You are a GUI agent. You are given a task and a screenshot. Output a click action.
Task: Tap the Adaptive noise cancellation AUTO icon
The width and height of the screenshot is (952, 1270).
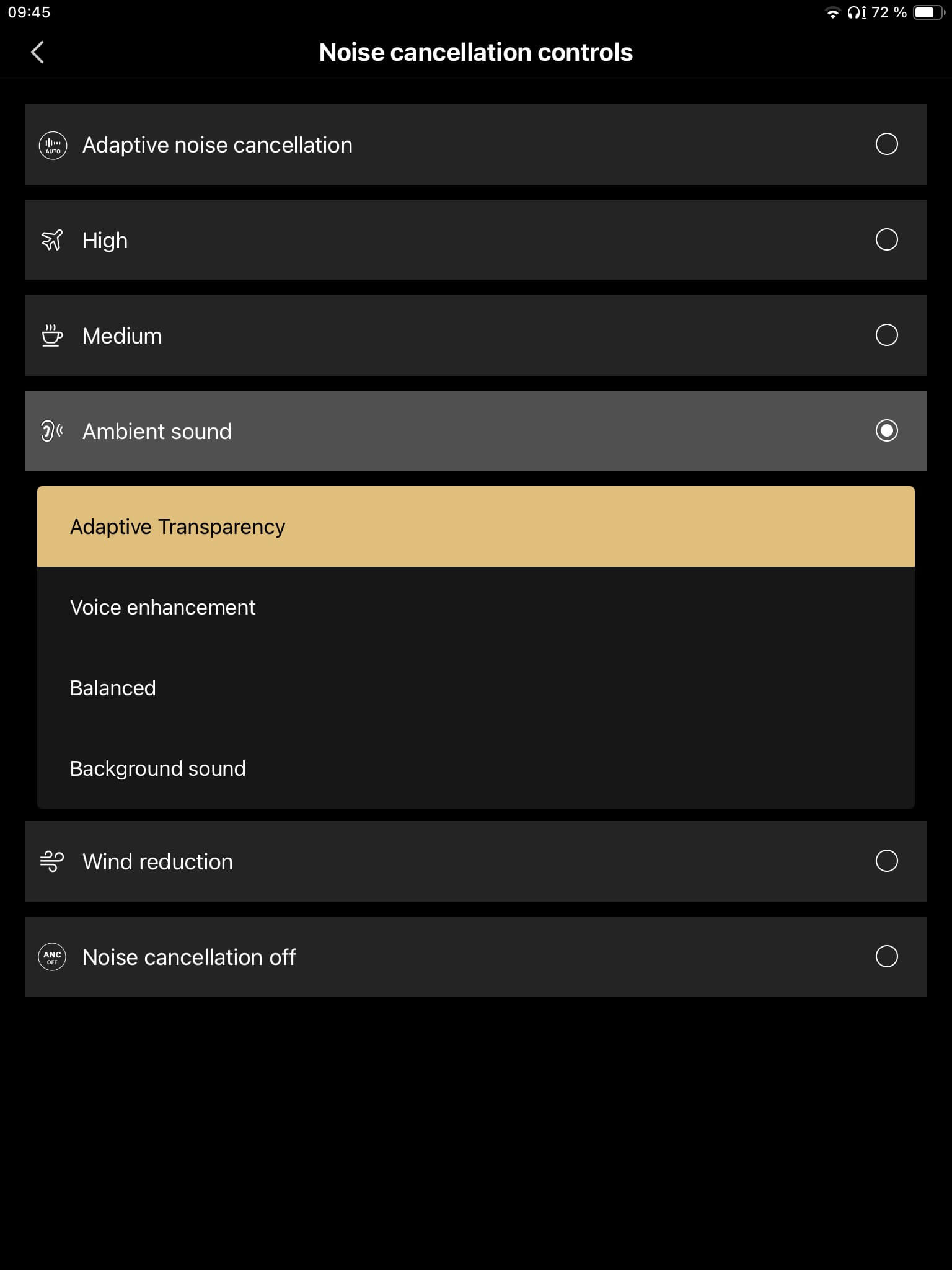tap(53, 145)
